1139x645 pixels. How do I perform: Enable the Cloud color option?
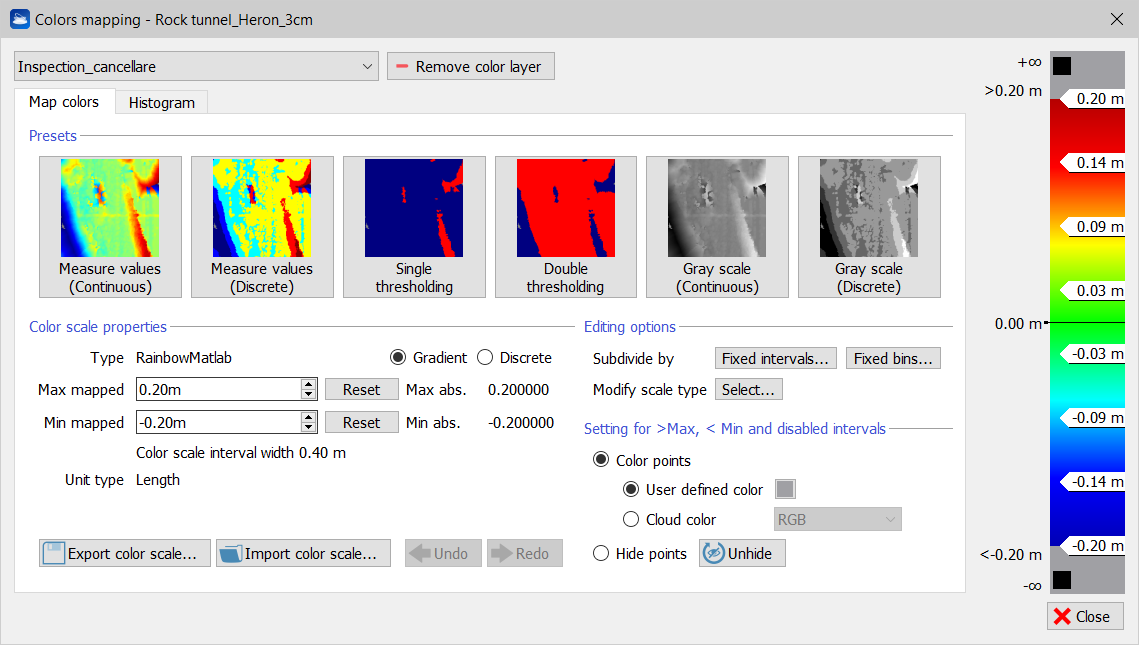coord(631,519)
